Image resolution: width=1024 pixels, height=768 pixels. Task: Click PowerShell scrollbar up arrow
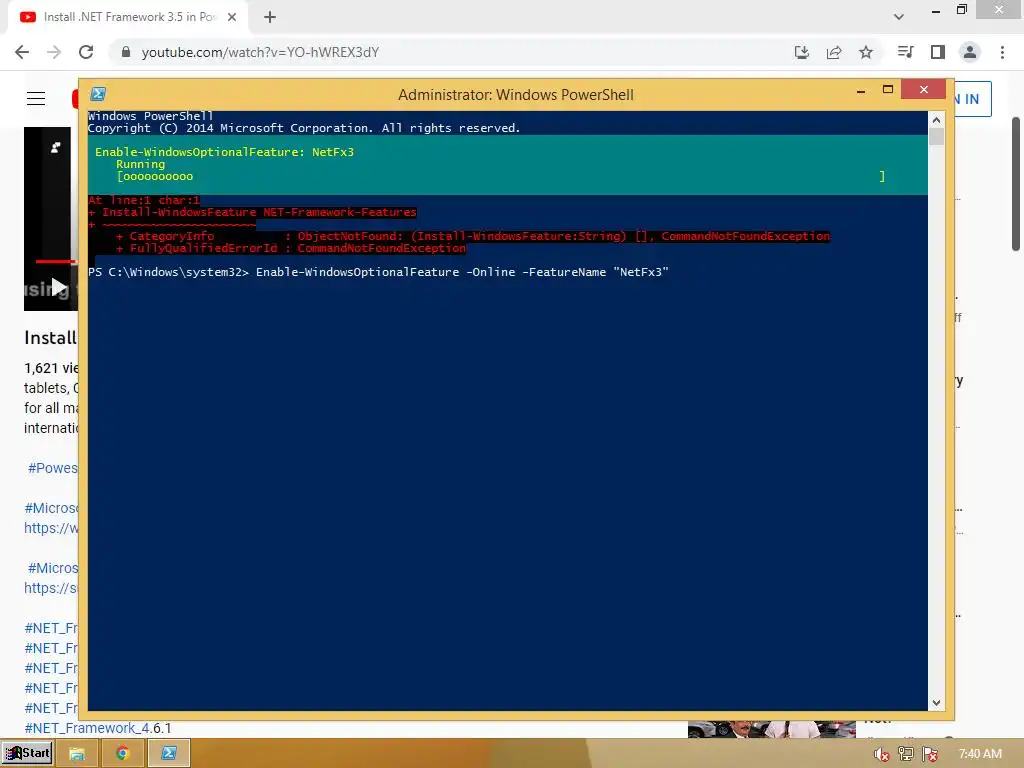(x=936, y=120)
